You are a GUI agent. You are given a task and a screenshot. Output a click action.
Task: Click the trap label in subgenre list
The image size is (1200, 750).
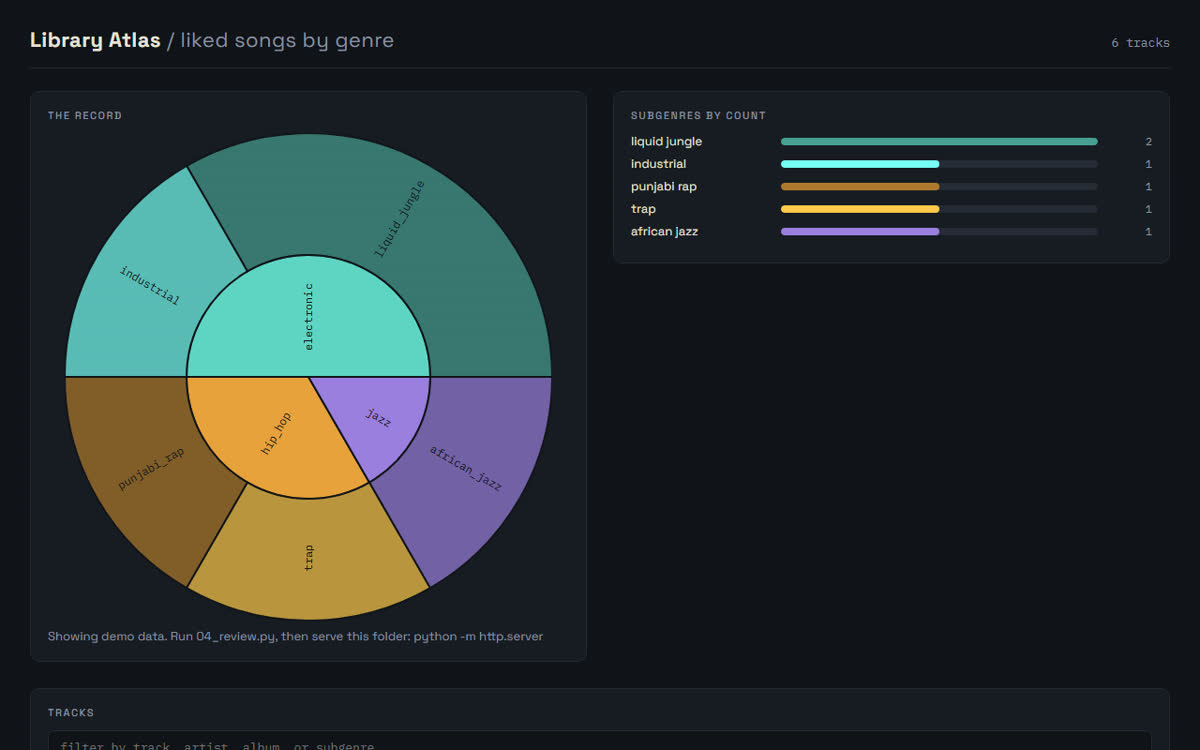click(x=643, y=209)
